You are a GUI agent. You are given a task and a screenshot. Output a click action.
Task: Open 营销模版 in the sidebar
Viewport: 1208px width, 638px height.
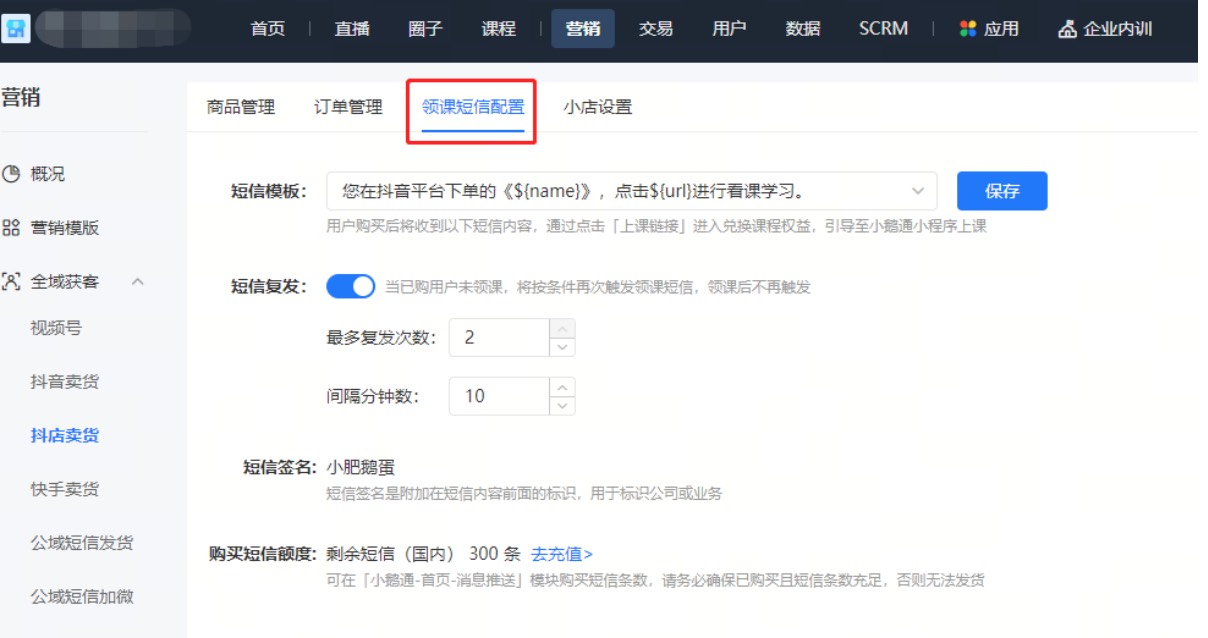(x=65, y=228)
